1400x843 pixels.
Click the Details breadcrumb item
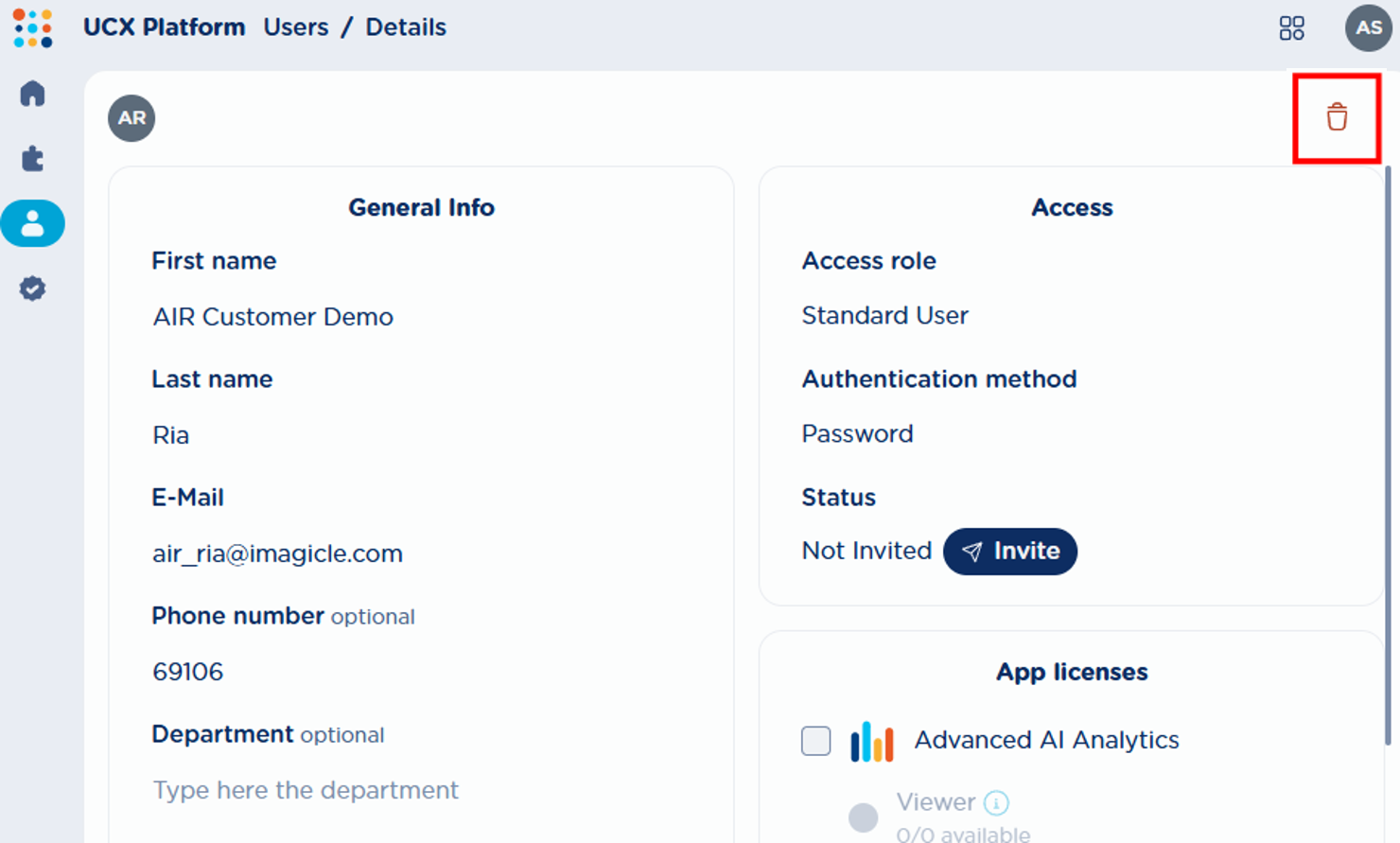[x=406, y=27]
